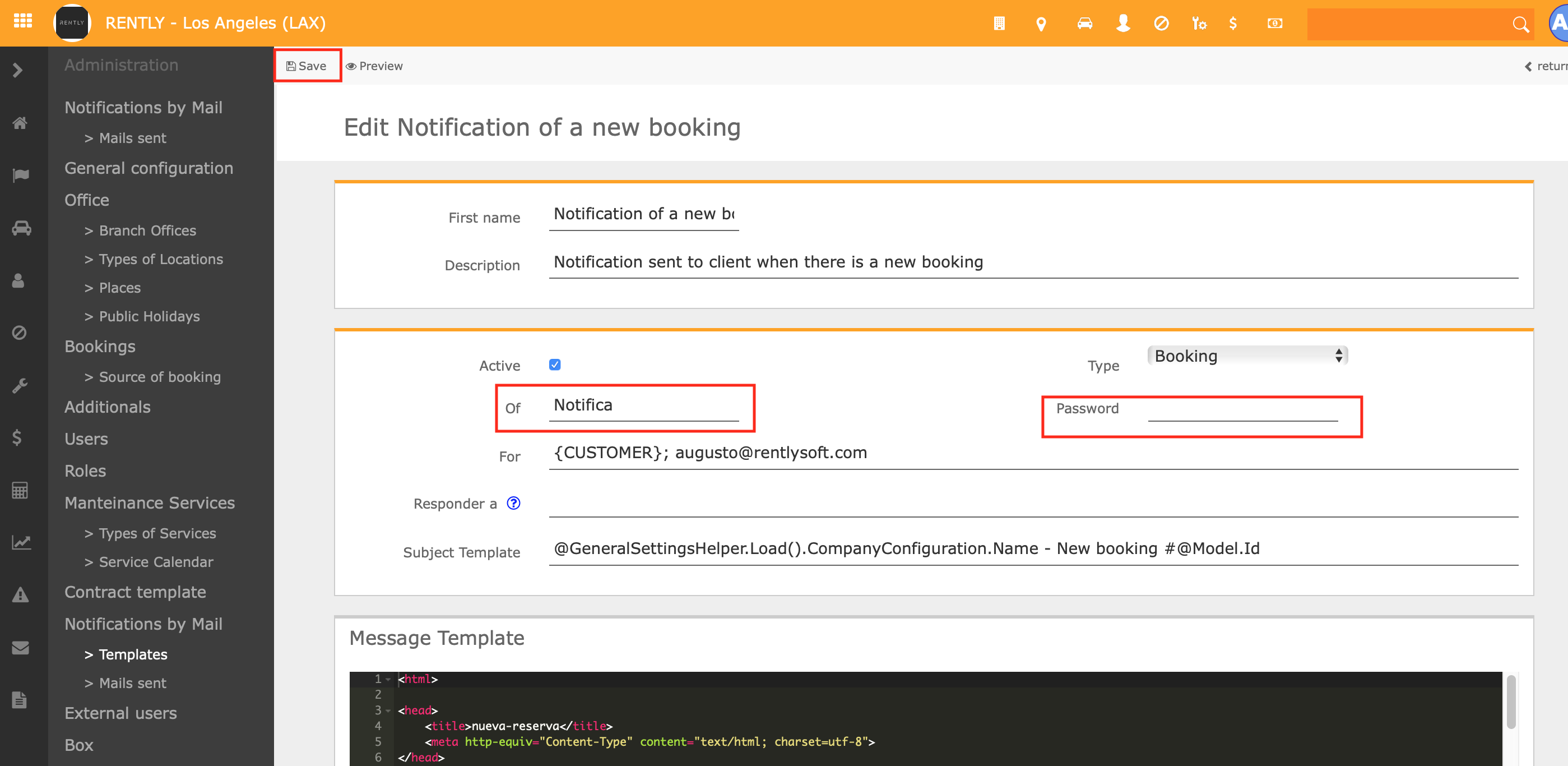Click the Save button
1568x766 pixels.
coord(307,66)
